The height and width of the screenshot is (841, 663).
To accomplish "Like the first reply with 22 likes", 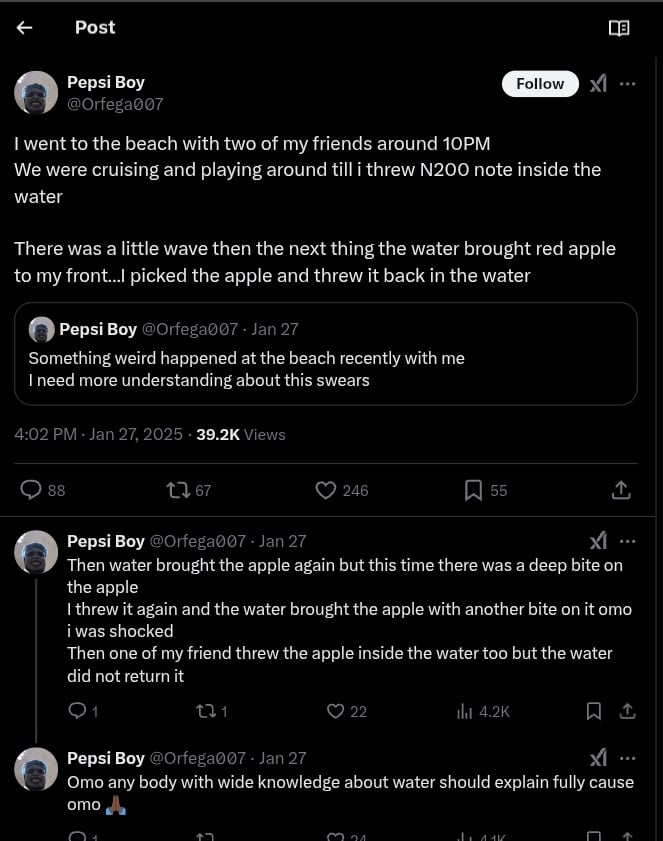I will click(336, 711).
